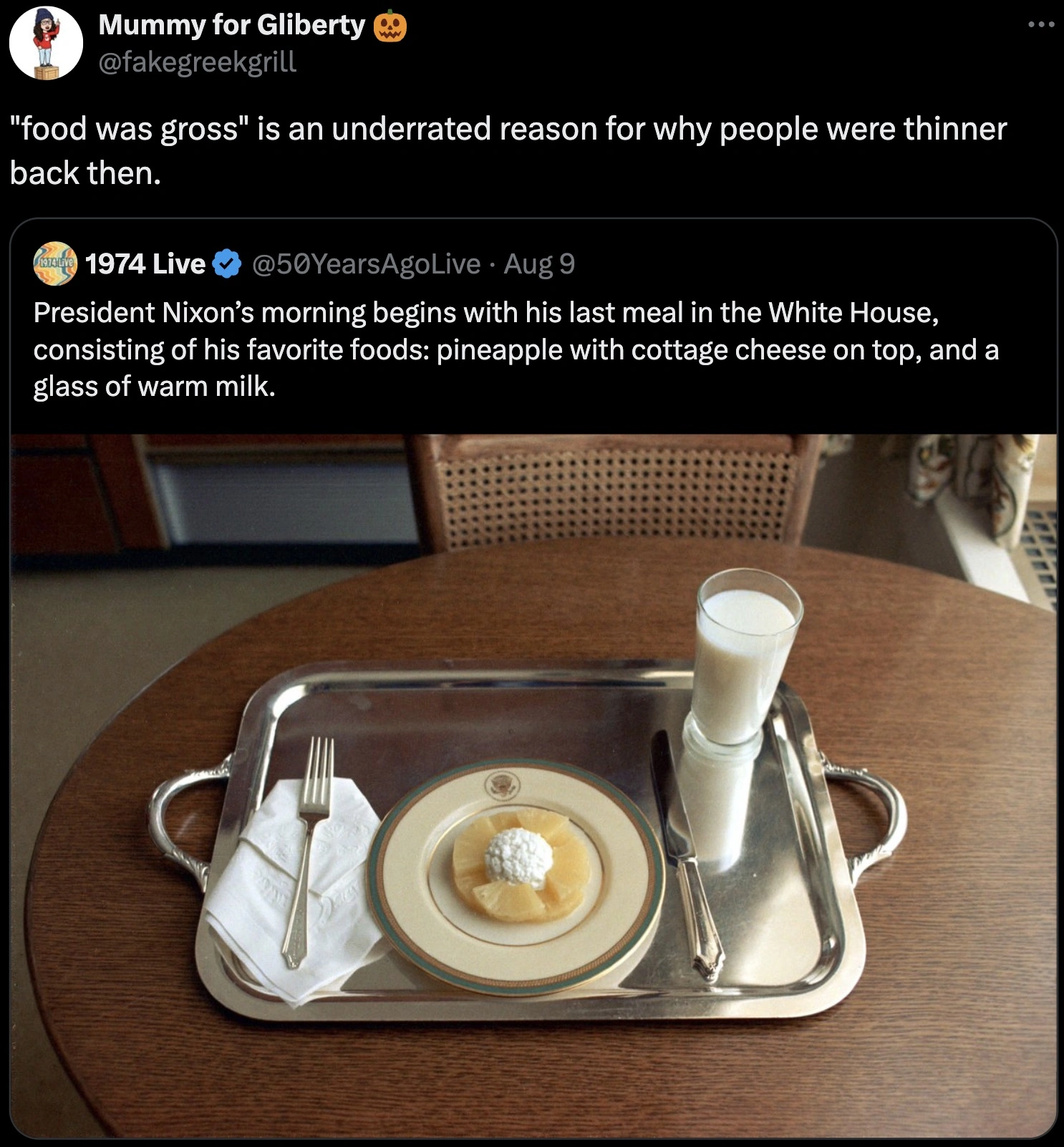
Task: Select the verified checkmark to view account status
Action: coord(223,264)
